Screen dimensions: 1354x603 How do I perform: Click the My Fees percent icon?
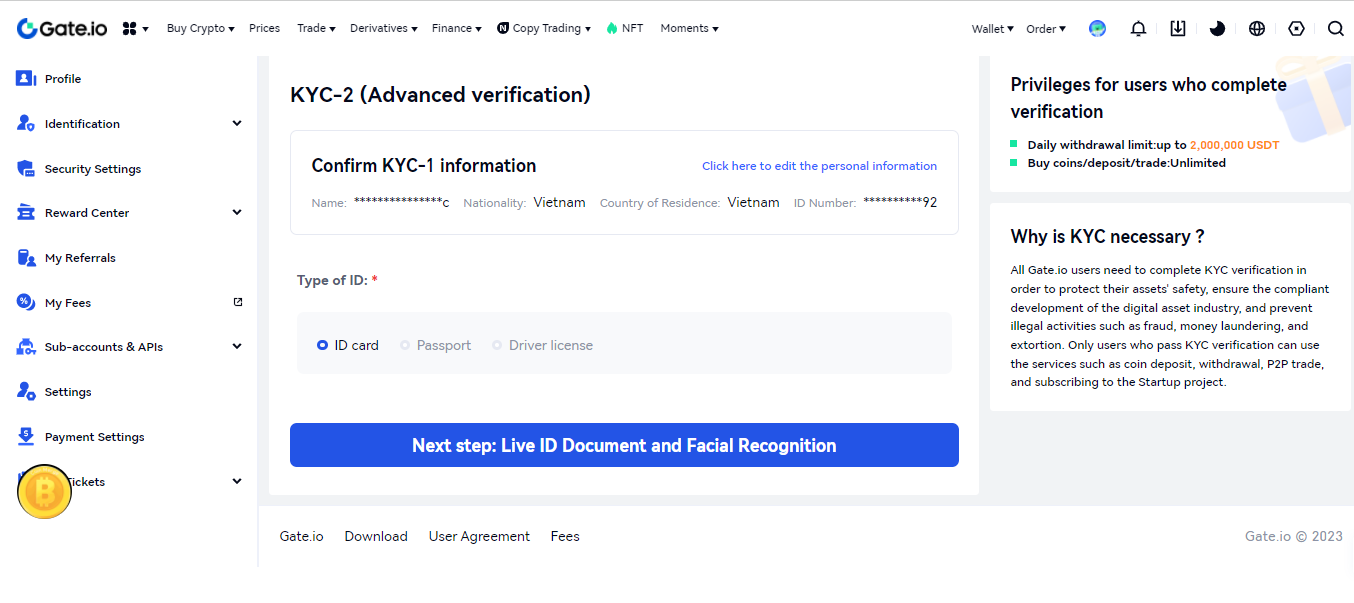click(26, 302)
